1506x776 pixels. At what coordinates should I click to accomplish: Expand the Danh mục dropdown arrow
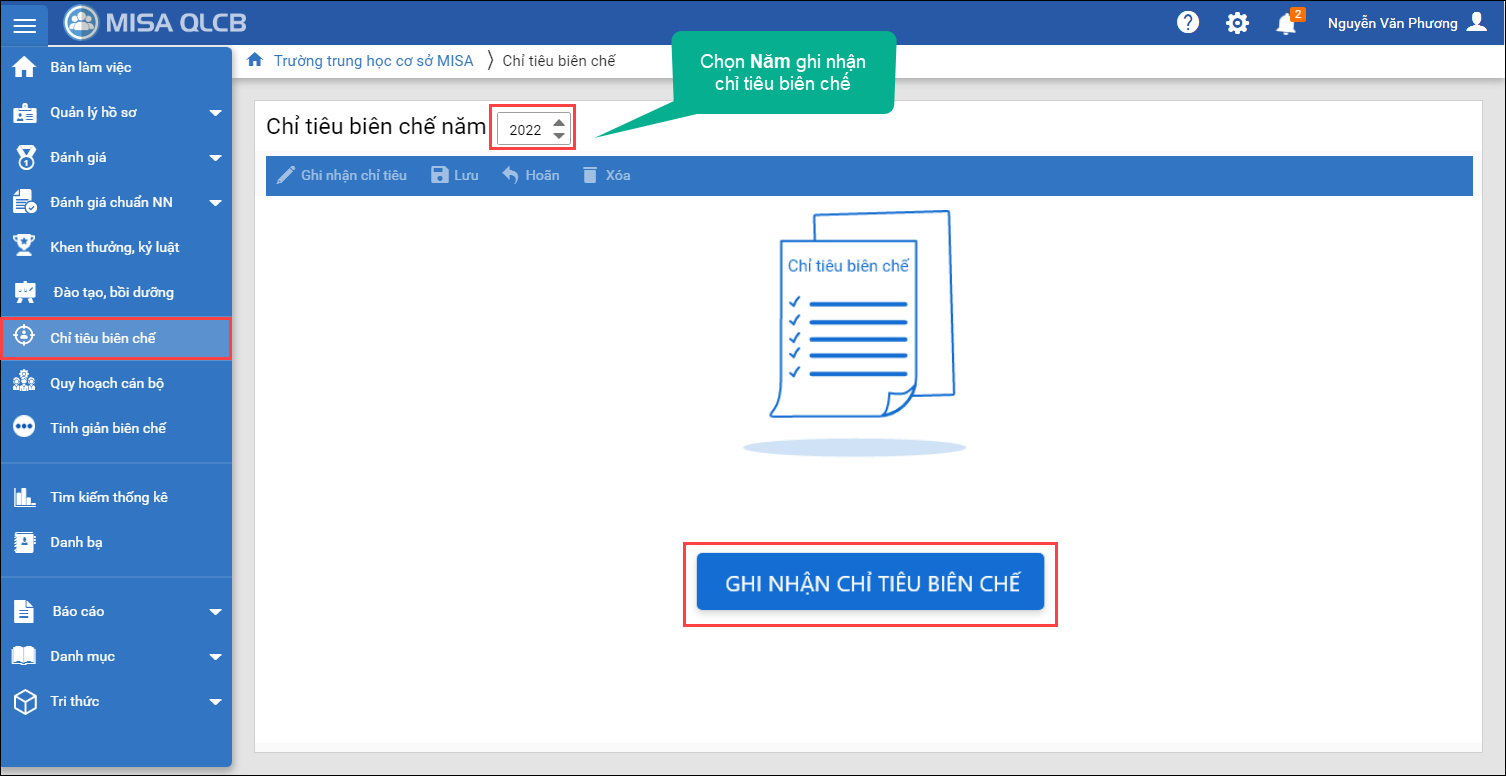(x=215, y=657)
